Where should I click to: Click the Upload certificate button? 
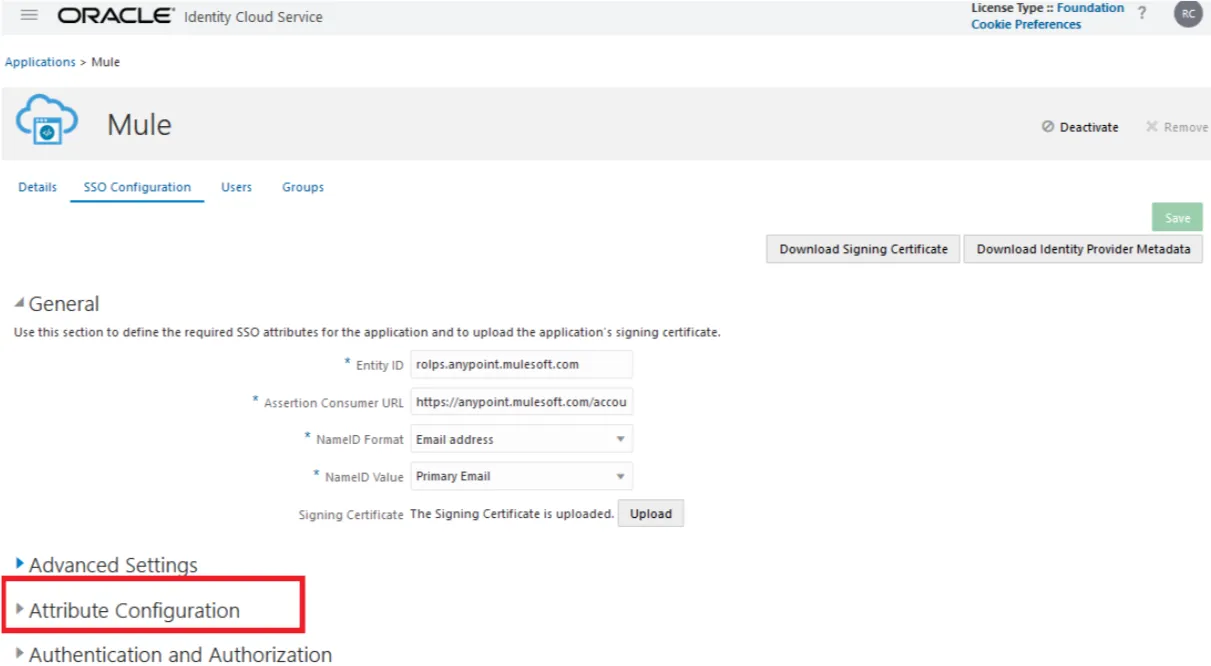tap(650, 514)
